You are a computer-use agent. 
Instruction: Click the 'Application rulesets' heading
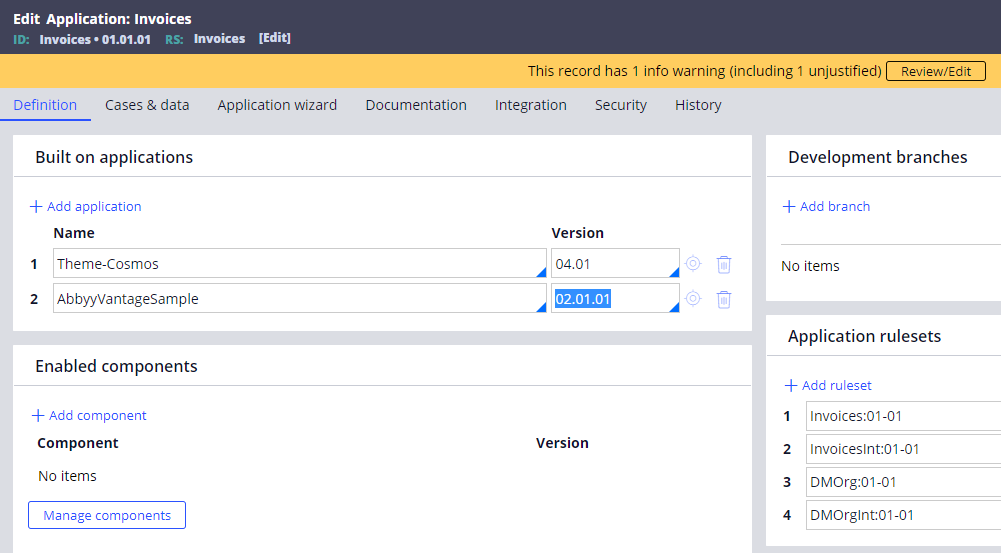click(864, 336)
